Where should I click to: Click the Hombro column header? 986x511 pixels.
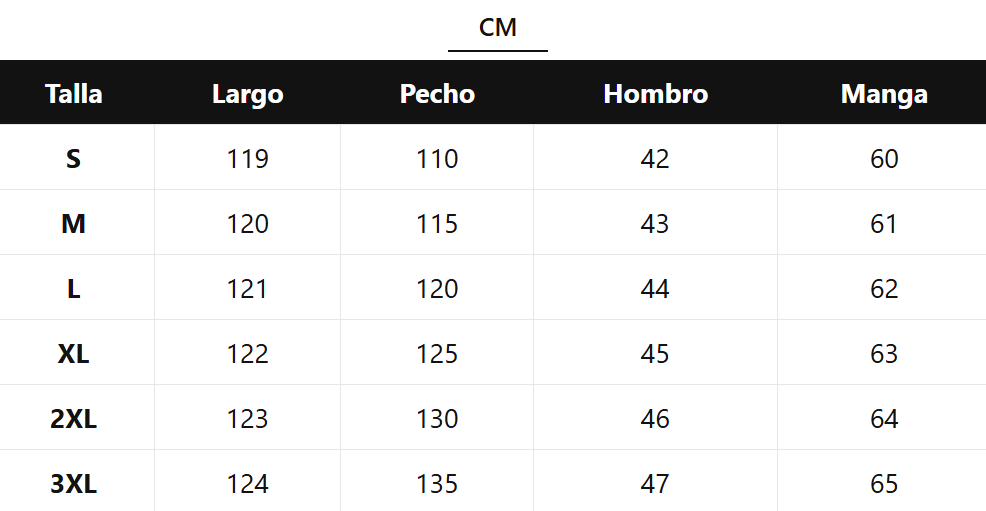(655, 94)
